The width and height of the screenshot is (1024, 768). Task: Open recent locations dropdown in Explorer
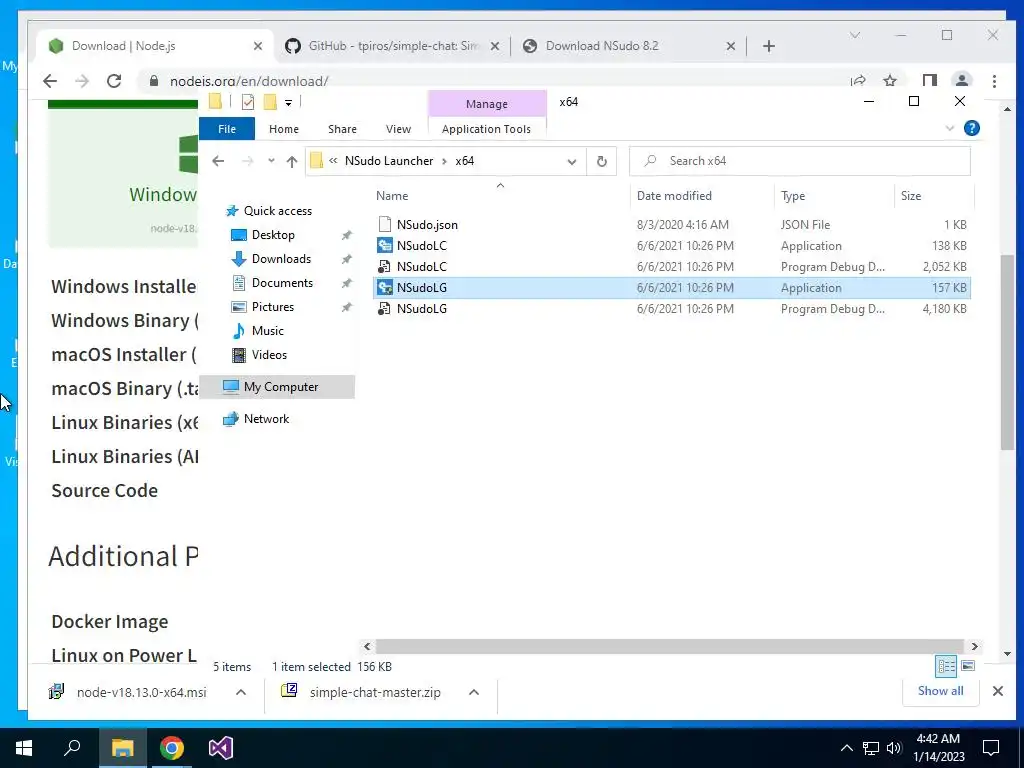pyautogui.click(x=271, y=161)
